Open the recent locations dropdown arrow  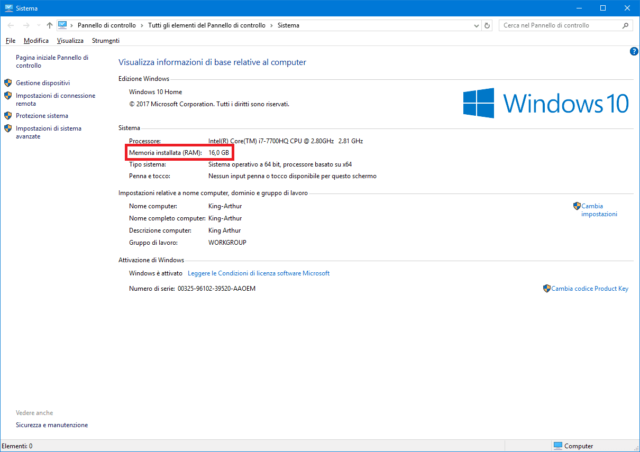(37, 24)
